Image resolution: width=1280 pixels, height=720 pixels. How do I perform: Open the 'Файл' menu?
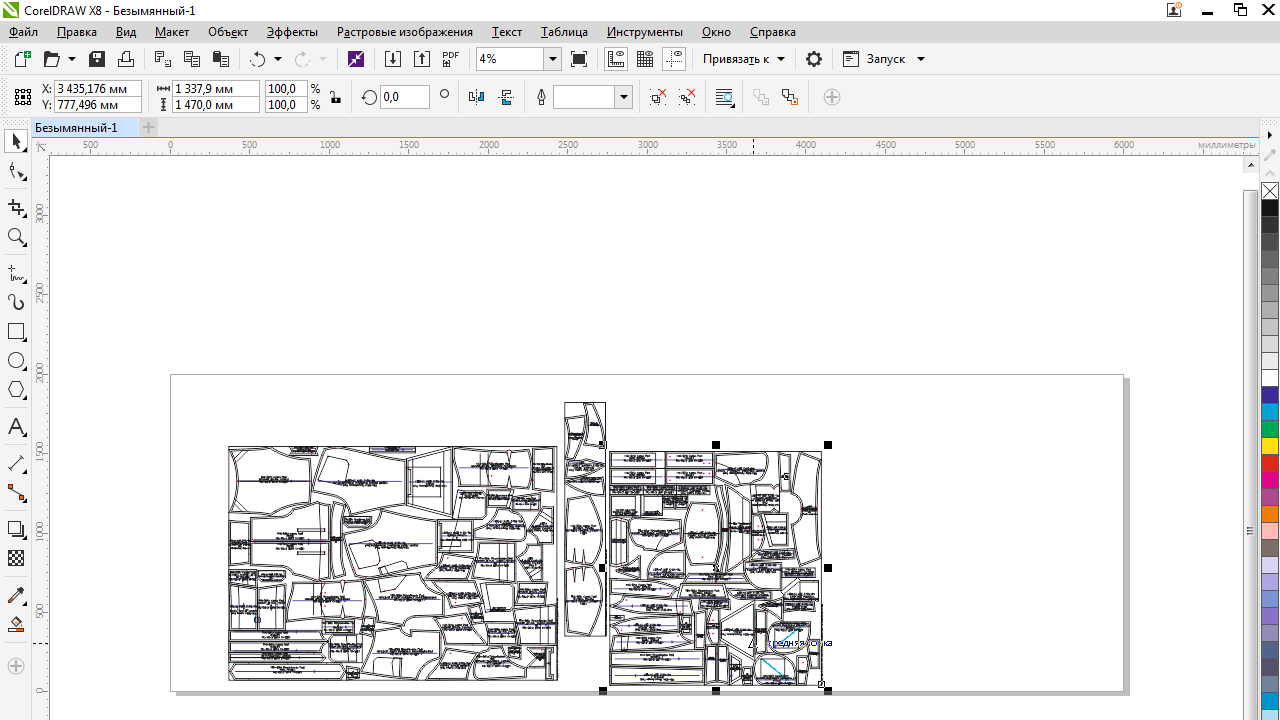tap(23, 32)
